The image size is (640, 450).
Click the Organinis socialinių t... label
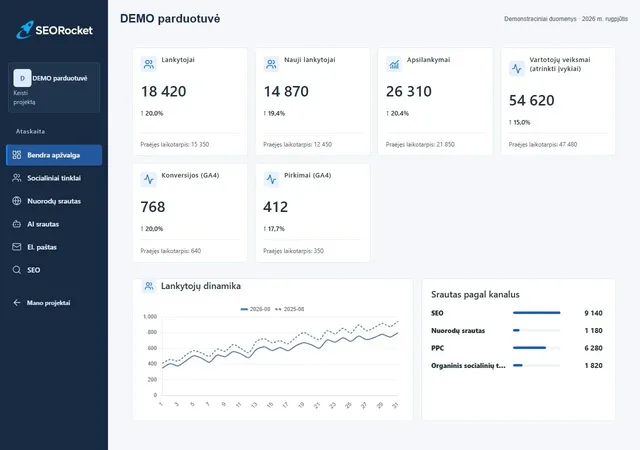[x=468, y=366]
